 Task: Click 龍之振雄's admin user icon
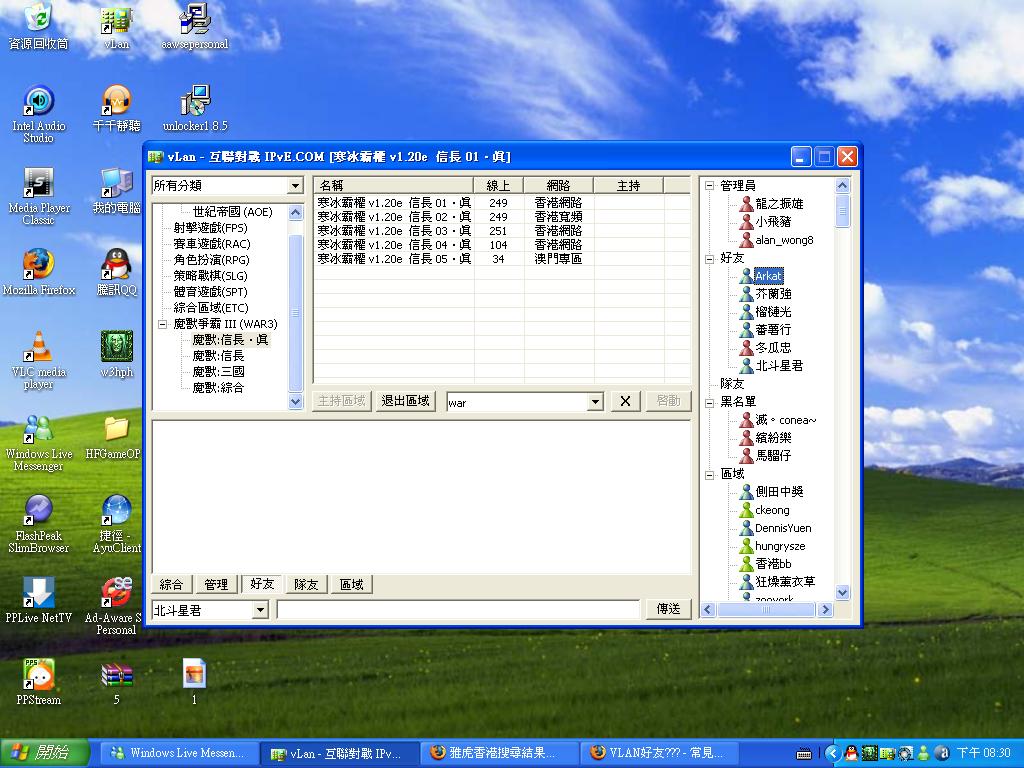pos(746,203)
